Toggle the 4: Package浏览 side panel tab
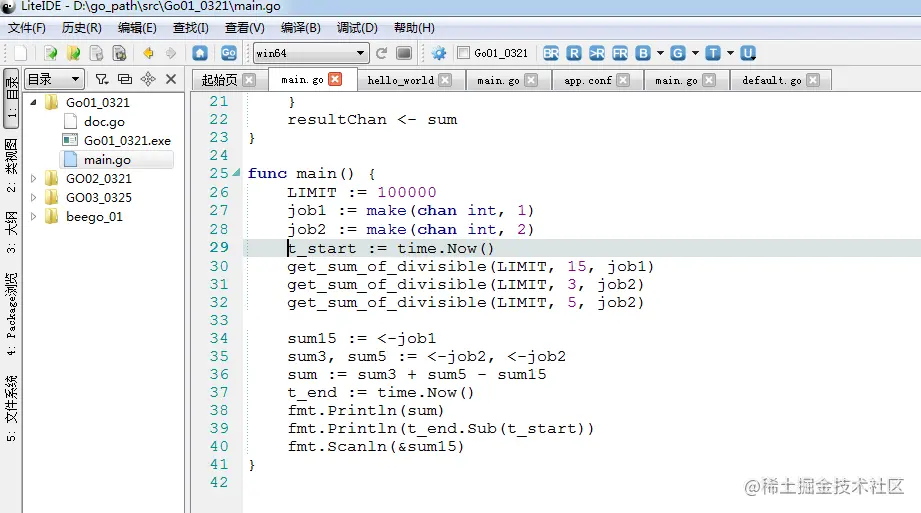 [x=11, y=314]
